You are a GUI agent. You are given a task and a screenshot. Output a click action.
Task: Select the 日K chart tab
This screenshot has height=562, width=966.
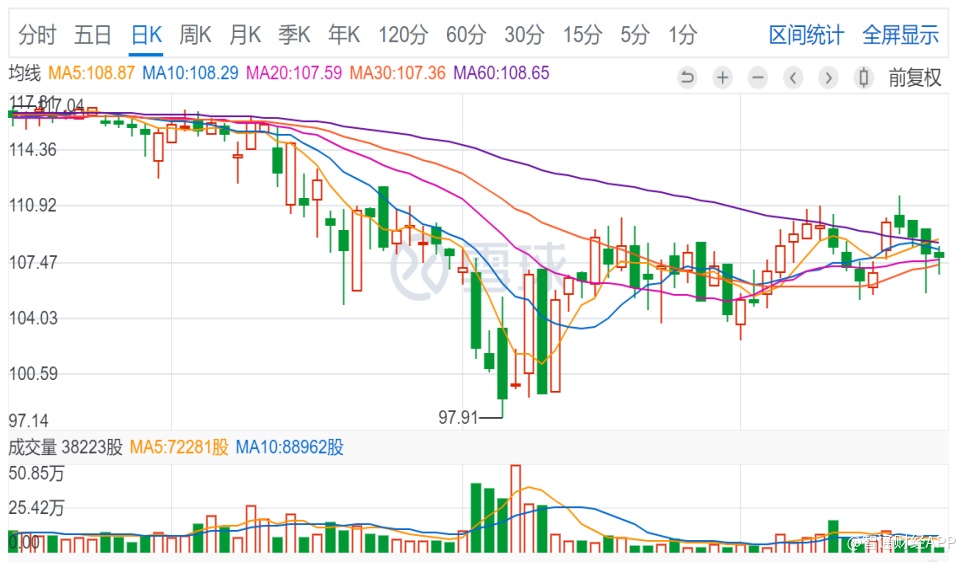pyautogui.click(x=146, y=35)
